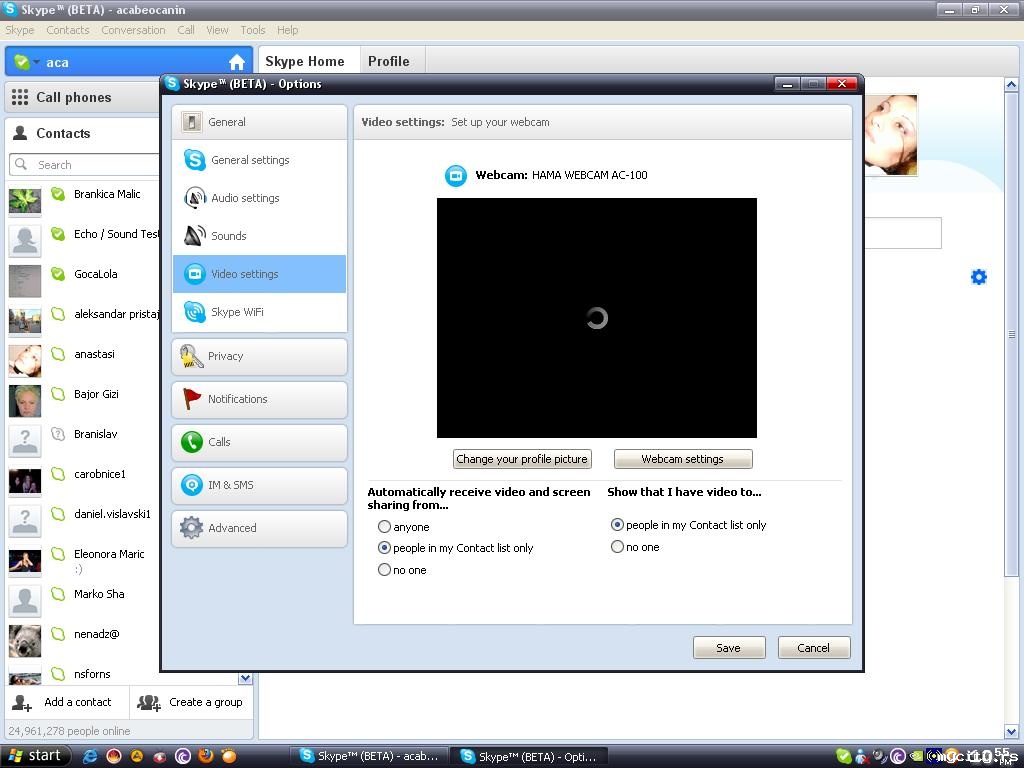
Task: Expand the General options section
Action: pos(259,122)
